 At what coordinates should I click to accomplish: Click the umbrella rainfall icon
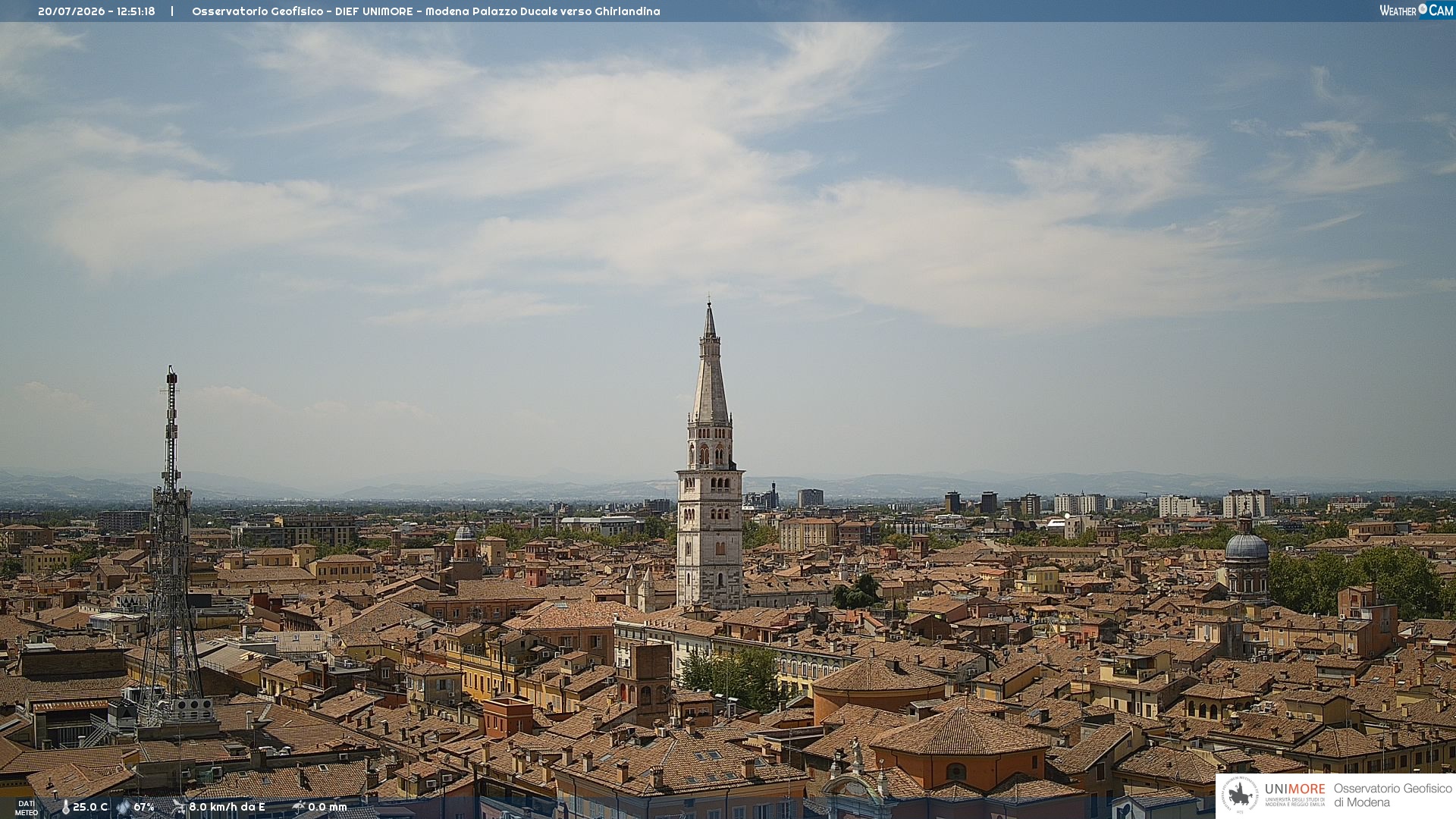(x=299, y=807)
